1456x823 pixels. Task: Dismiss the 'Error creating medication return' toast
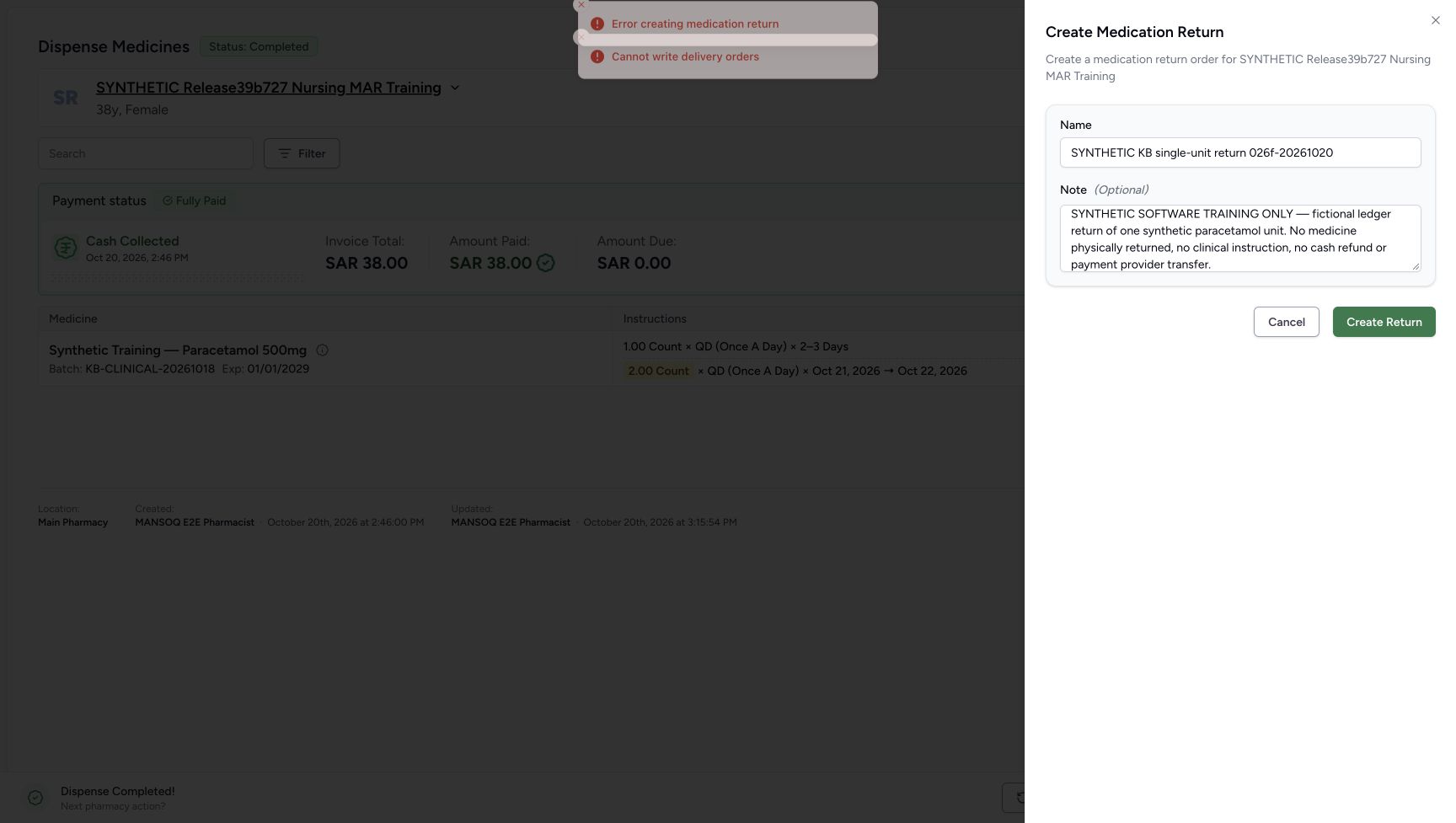pyautogui.click(x=581, y=5)
